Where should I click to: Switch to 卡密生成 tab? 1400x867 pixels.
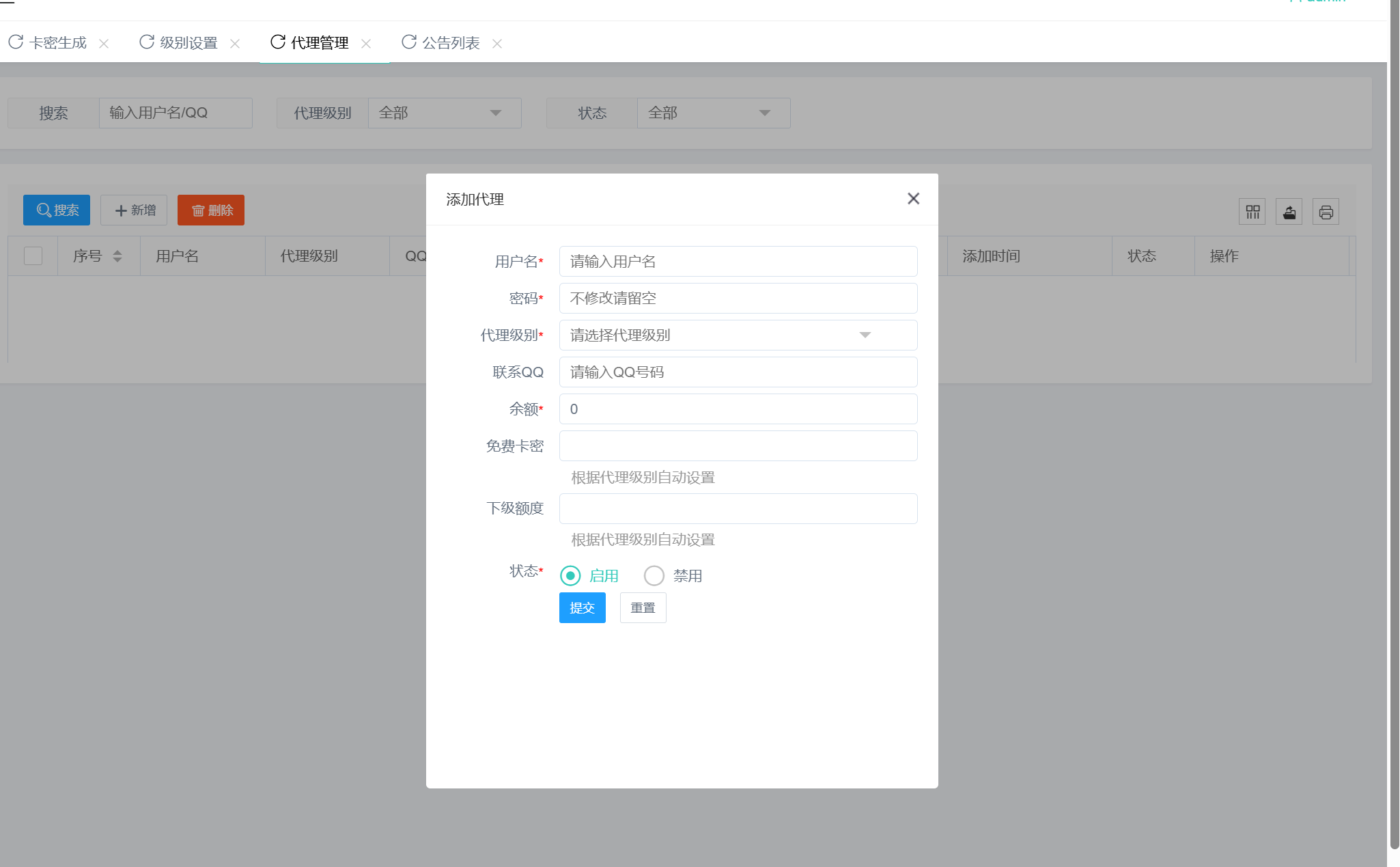[x=58, y=43]
